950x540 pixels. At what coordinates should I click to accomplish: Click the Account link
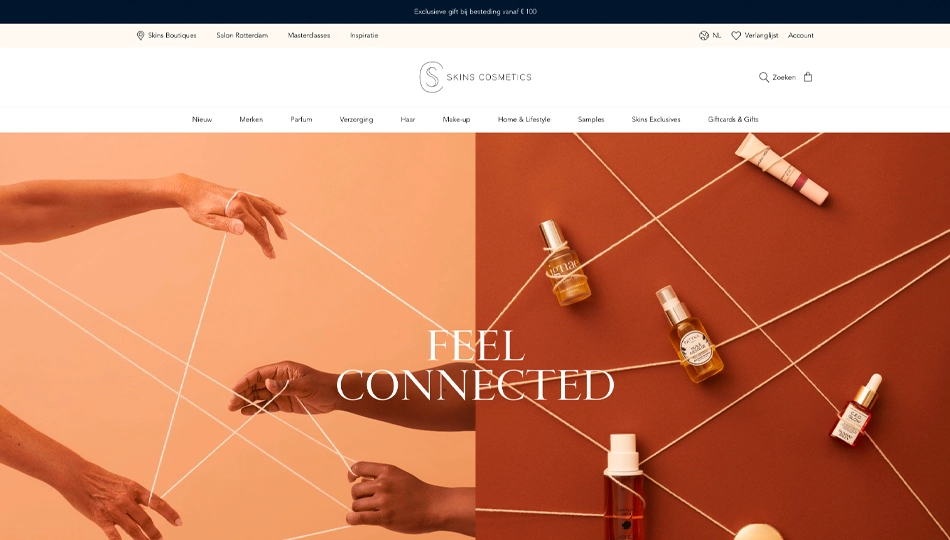tap(800, 36)
